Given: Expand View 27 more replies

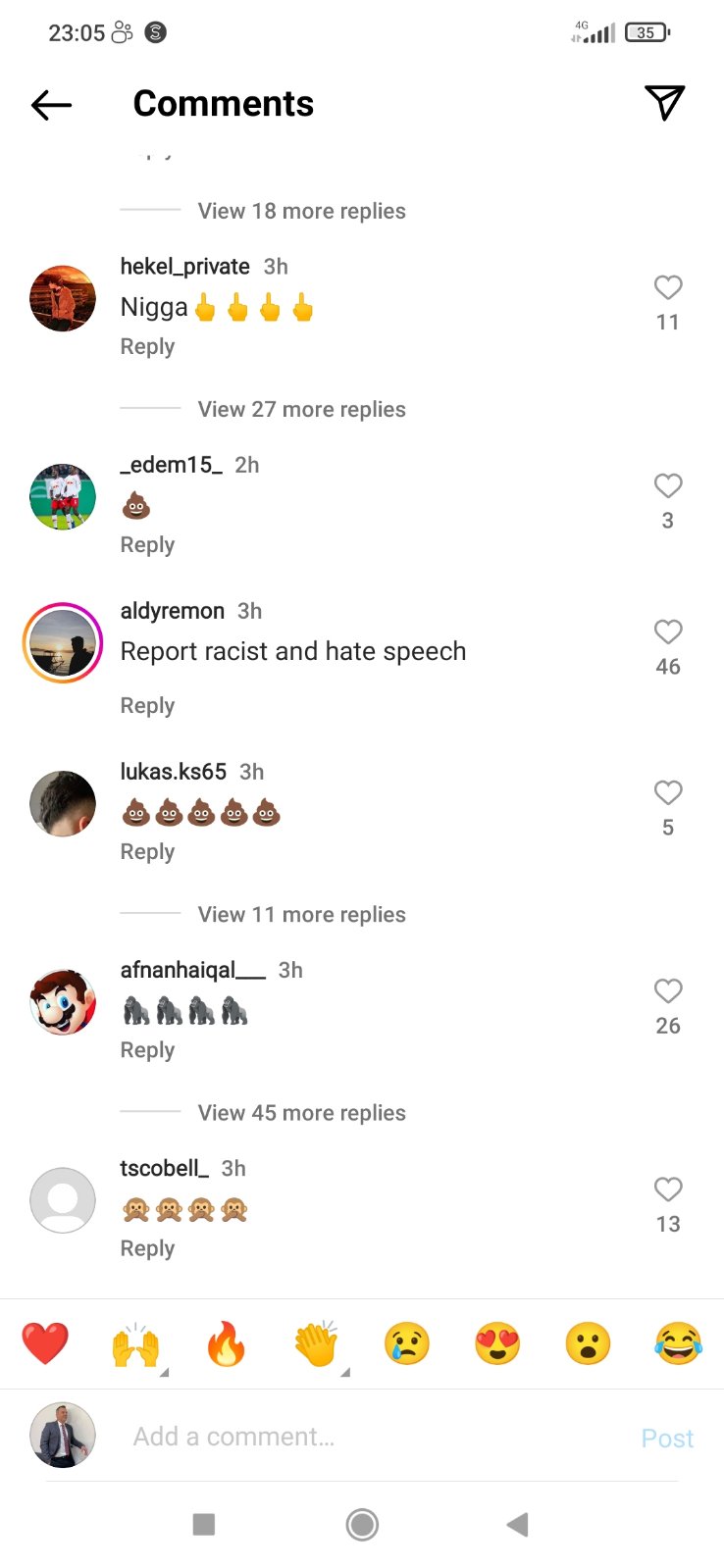Looking at the screenshot, I should 301,409.
